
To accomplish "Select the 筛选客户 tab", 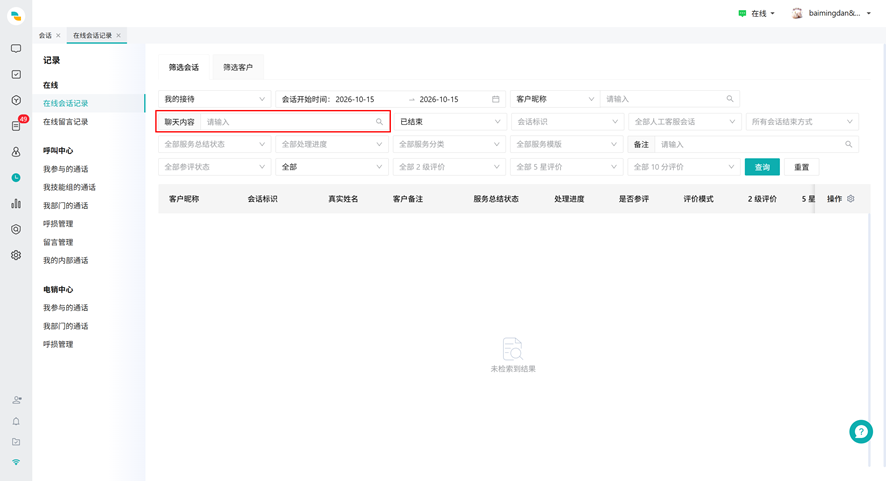I will point(238,67).
